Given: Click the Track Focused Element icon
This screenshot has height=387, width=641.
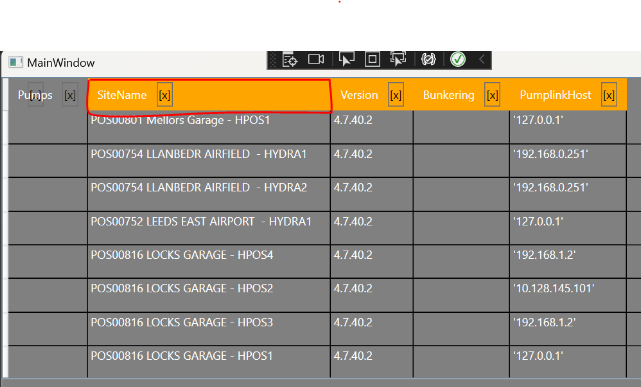Looking at the screenshot, I should point(398,59).
